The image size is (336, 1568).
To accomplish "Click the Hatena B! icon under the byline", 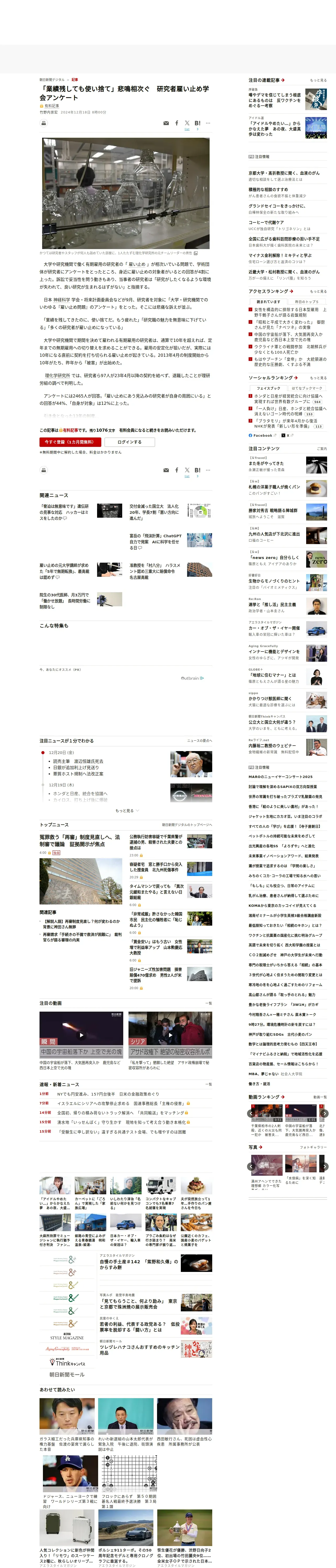I will point(198,123).
